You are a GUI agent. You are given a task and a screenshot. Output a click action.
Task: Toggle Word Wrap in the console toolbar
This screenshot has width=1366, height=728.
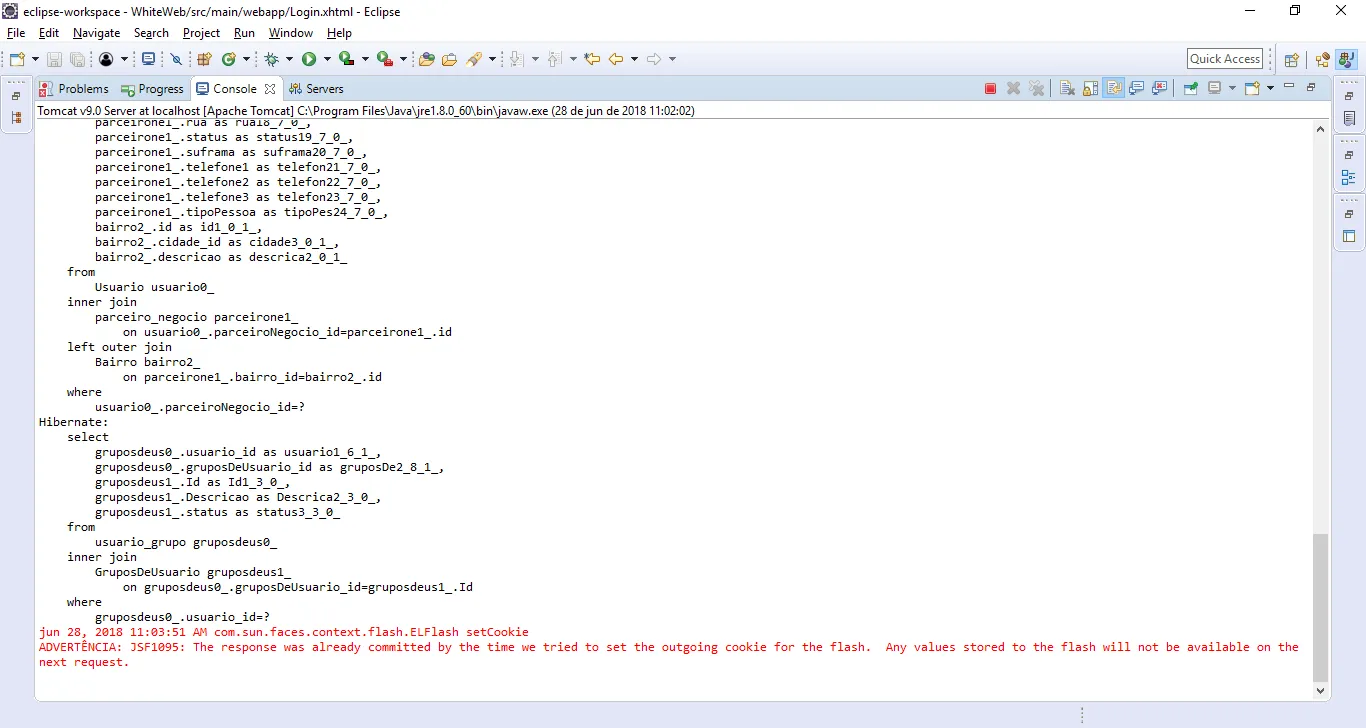[x=1113, y=89]
